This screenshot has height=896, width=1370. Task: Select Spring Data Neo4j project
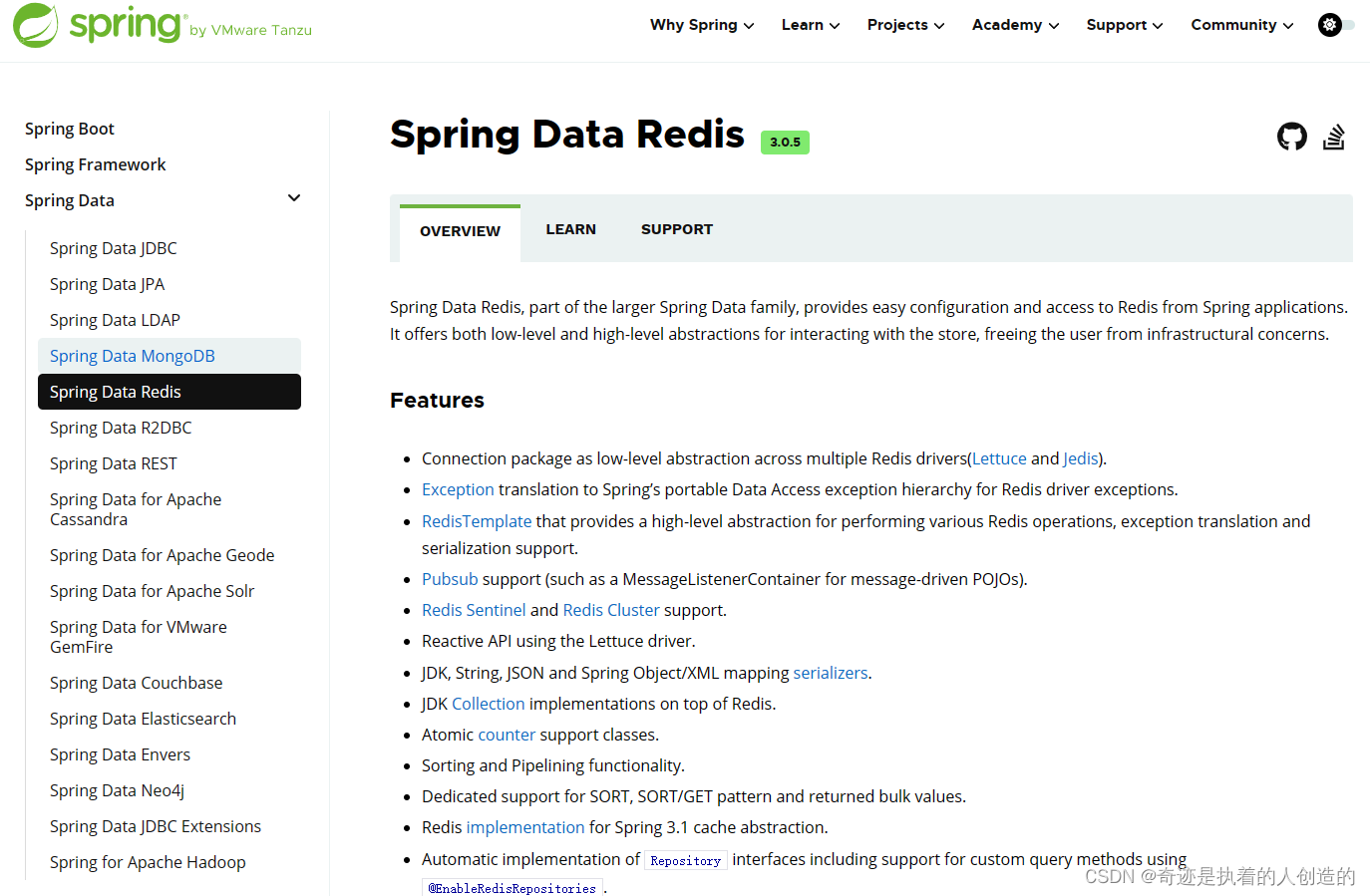(x=117, y=790)
